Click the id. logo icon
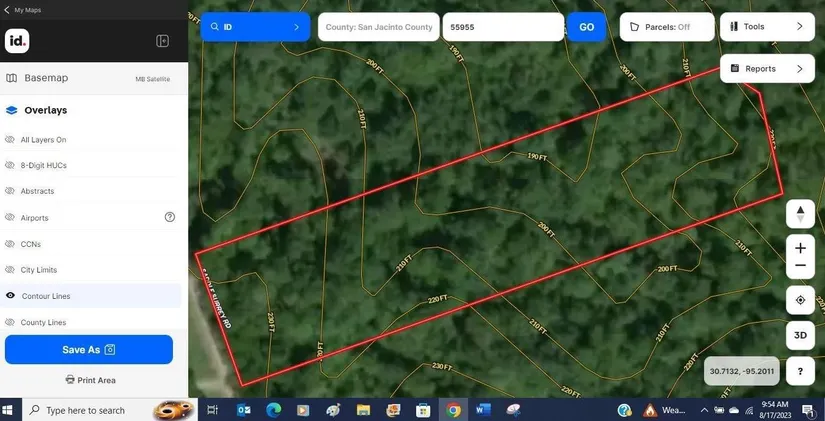Viewport: 825px width, 421px height. [17, 41]
